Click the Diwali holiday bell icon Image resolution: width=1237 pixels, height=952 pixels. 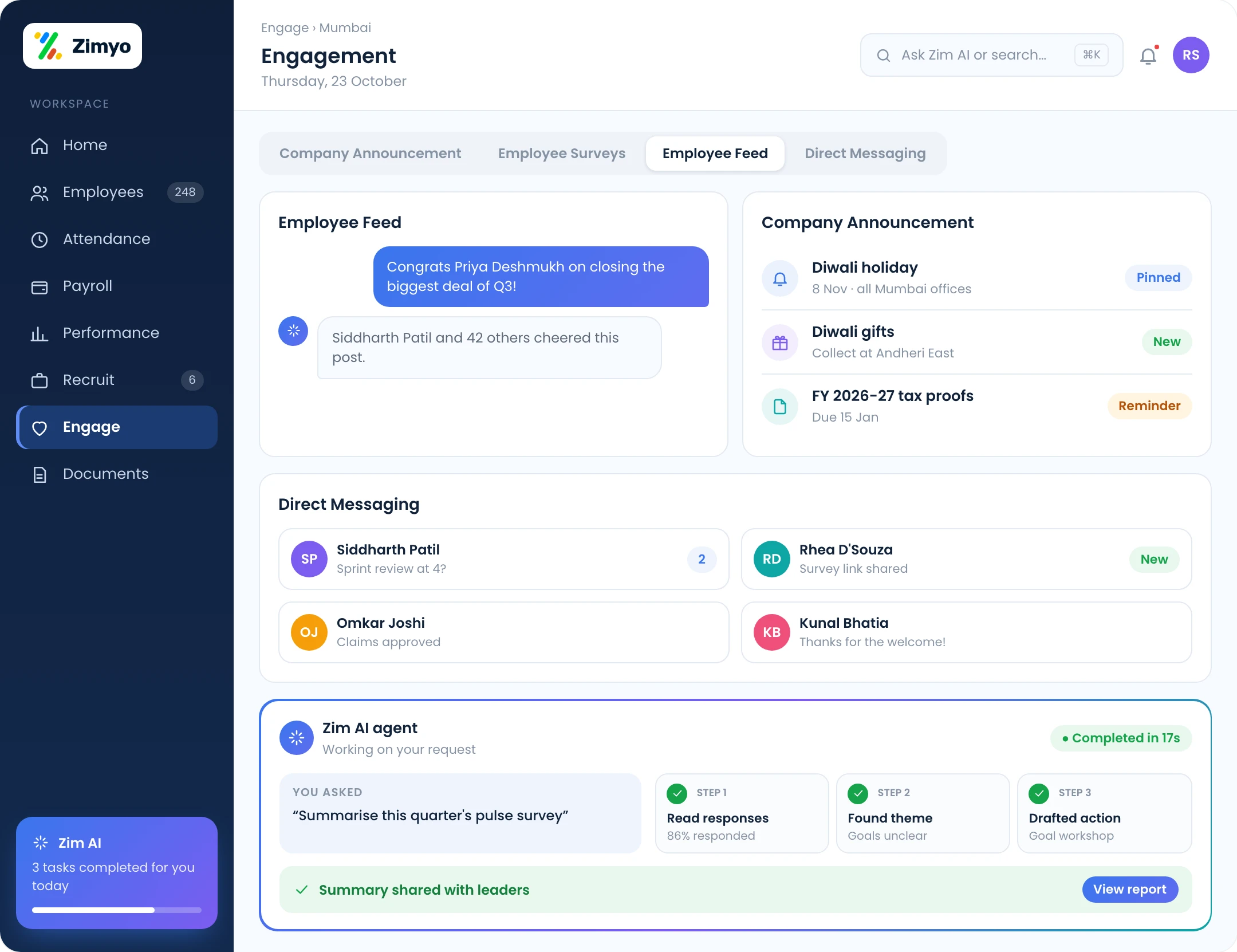coord(780,278)
